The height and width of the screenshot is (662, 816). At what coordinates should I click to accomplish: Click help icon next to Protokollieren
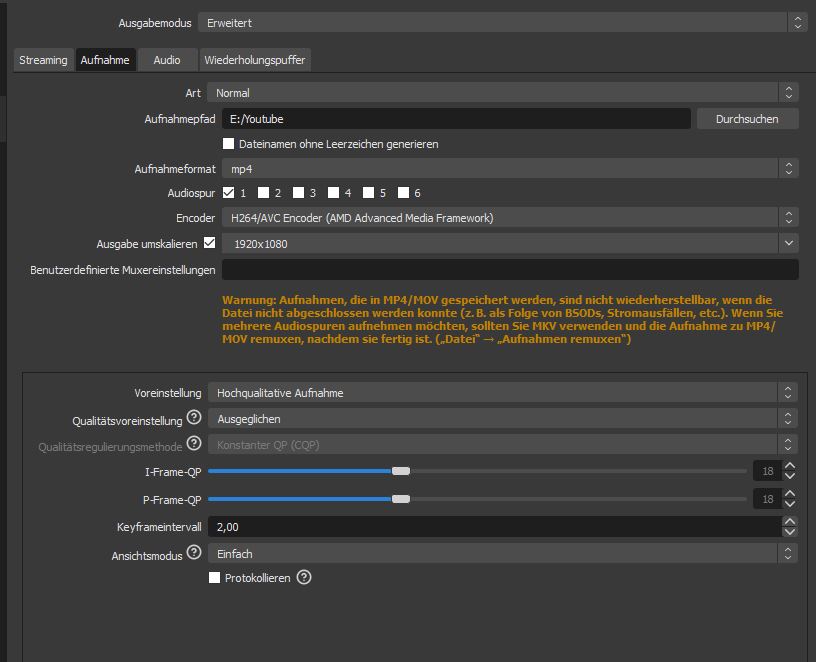click(x=304, y=577)
